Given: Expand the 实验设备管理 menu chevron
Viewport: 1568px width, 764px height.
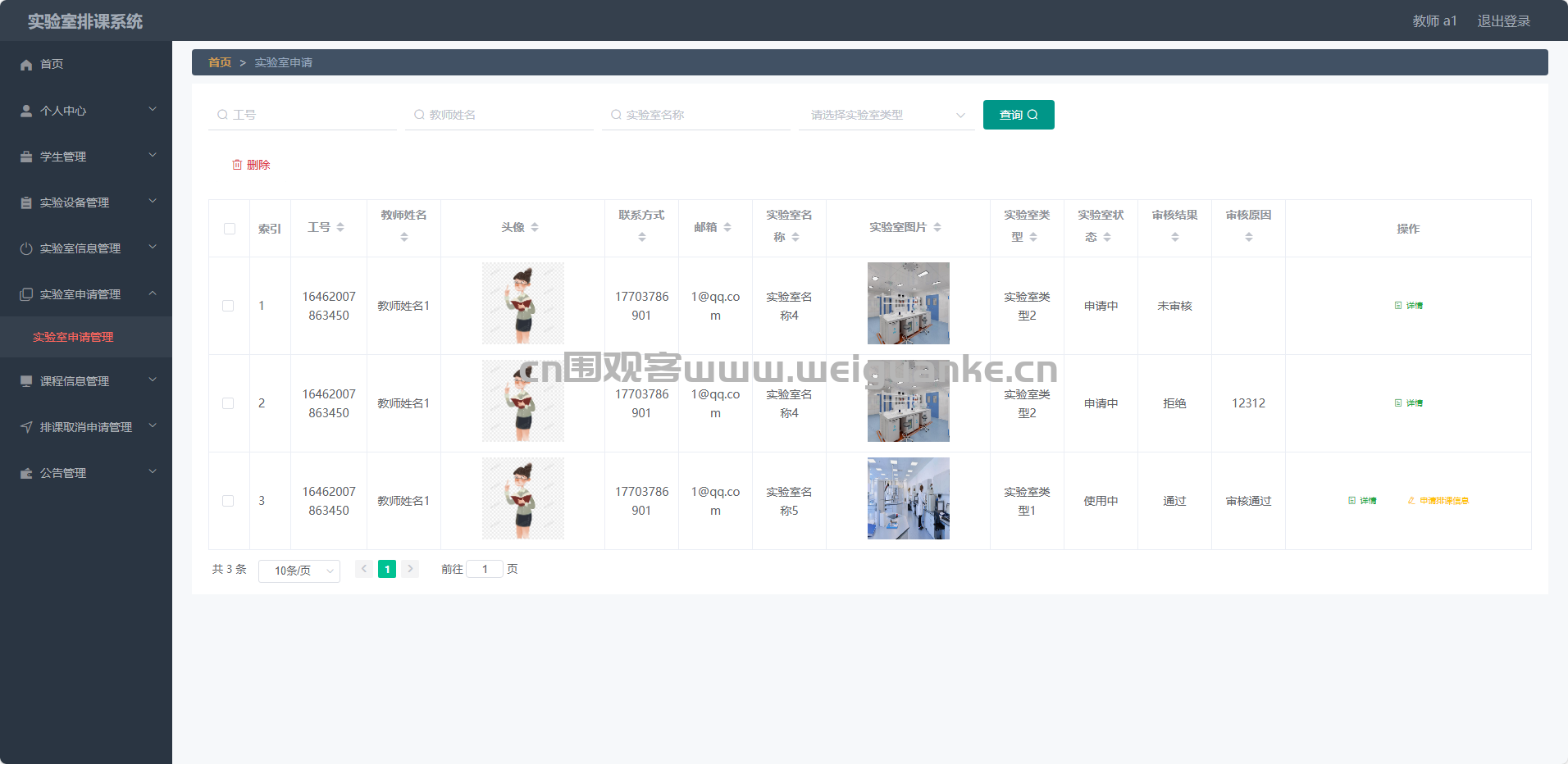Looking at the screenshot, I should tap(153, 201).
